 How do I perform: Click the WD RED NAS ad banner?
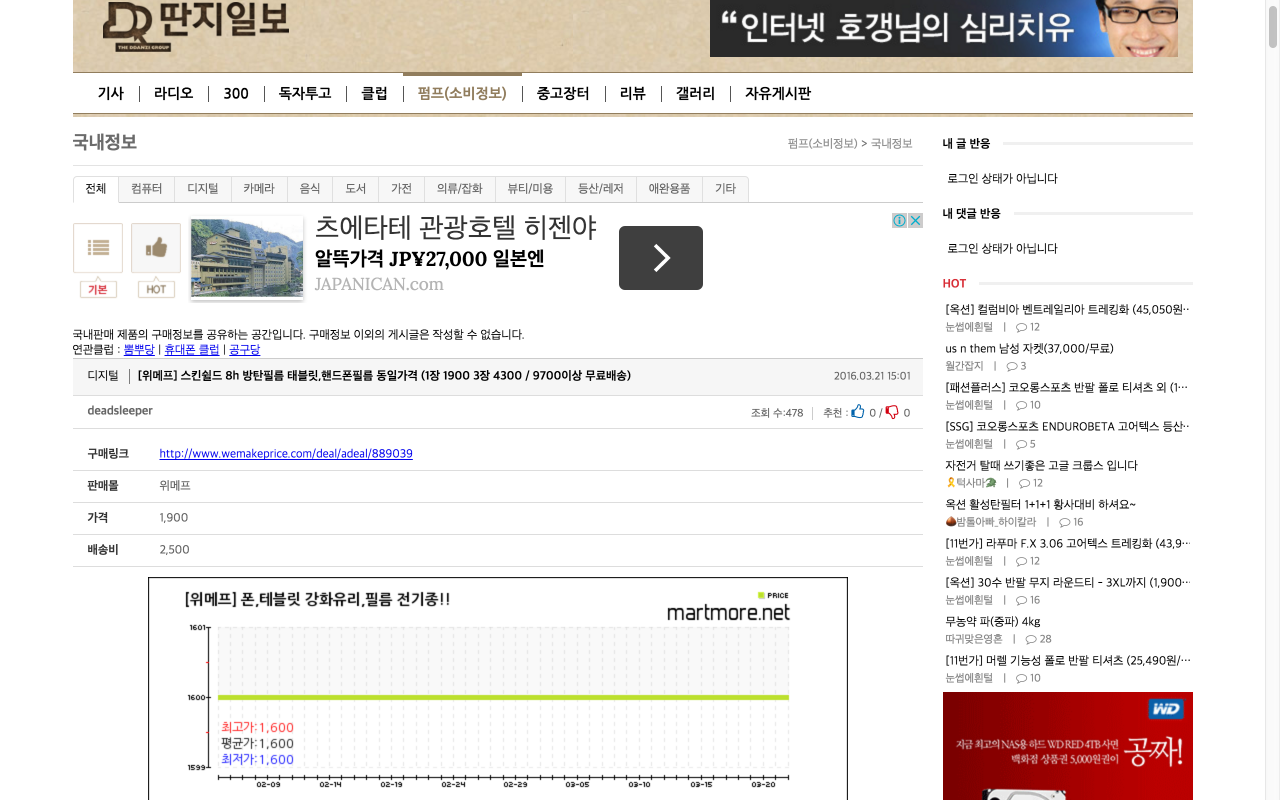(x=1068, y=746)
